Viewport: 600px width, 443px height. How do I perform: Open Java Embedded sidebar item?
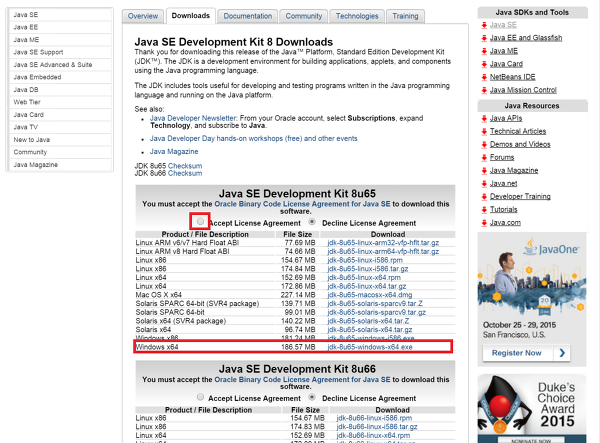point(60,77)
